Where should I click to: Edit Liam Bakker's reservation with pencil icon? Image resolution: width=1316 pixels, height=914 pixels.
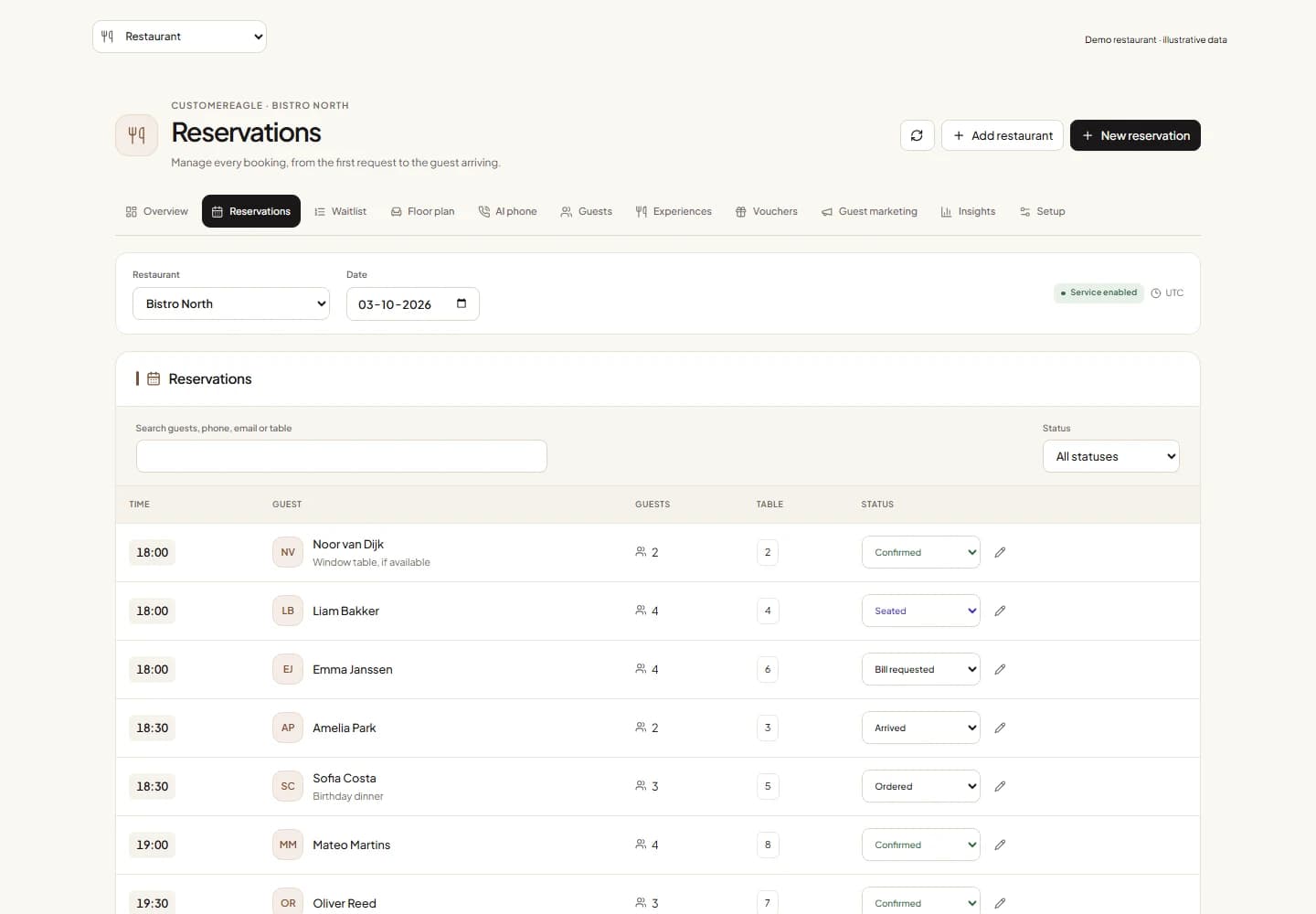[1000, 611]
